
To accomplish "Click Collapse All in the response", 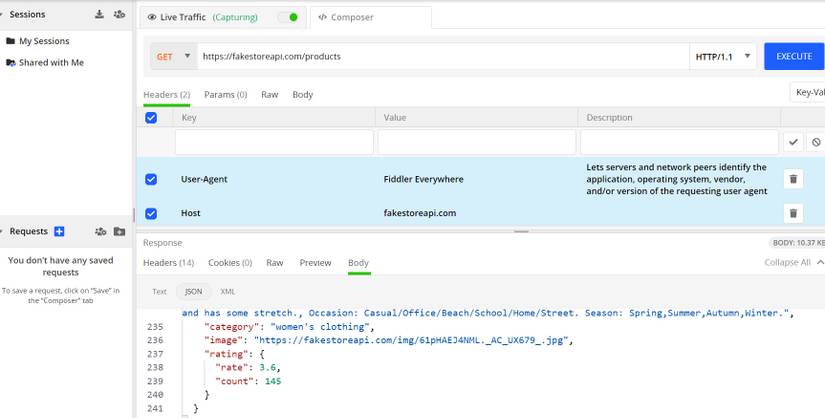I will click(793, 262).
